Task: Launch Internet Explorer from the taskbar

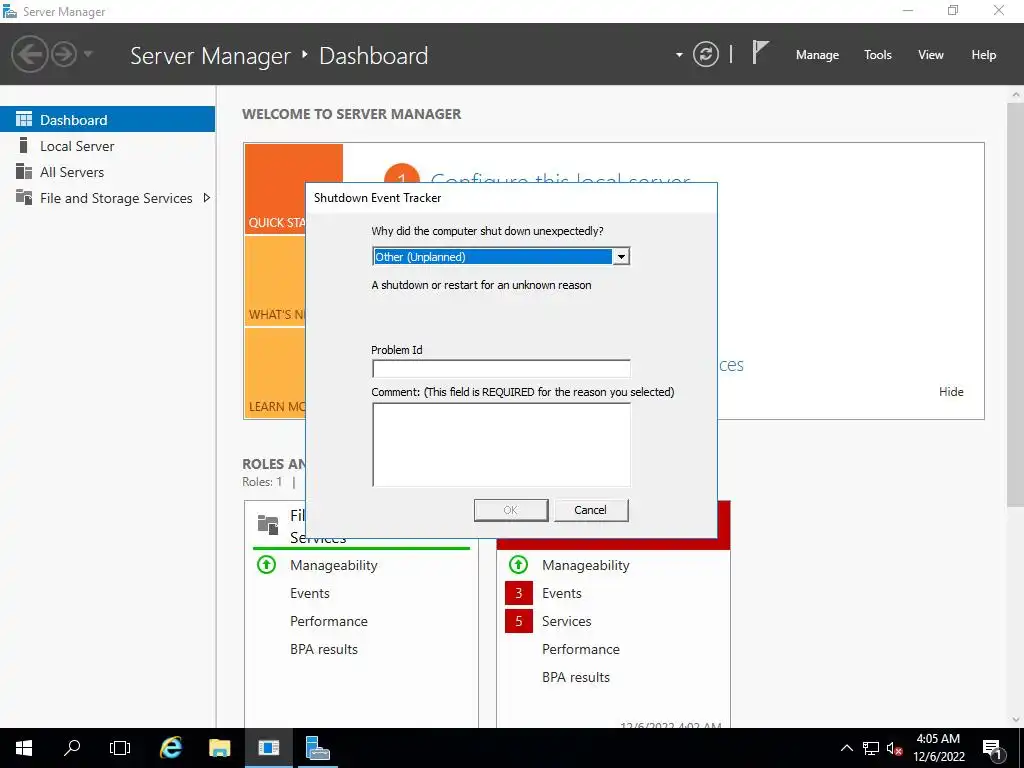Action: point(171,748)
